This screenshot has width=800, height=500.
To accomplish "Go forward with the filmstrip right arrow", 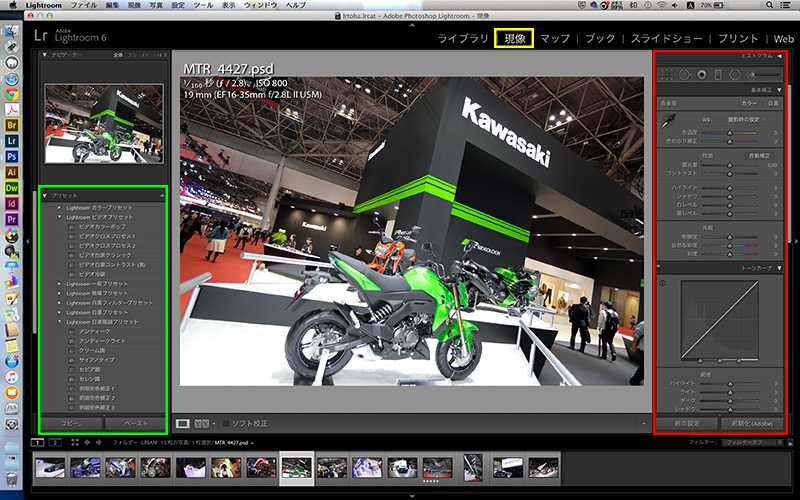I will pos(98,442).
